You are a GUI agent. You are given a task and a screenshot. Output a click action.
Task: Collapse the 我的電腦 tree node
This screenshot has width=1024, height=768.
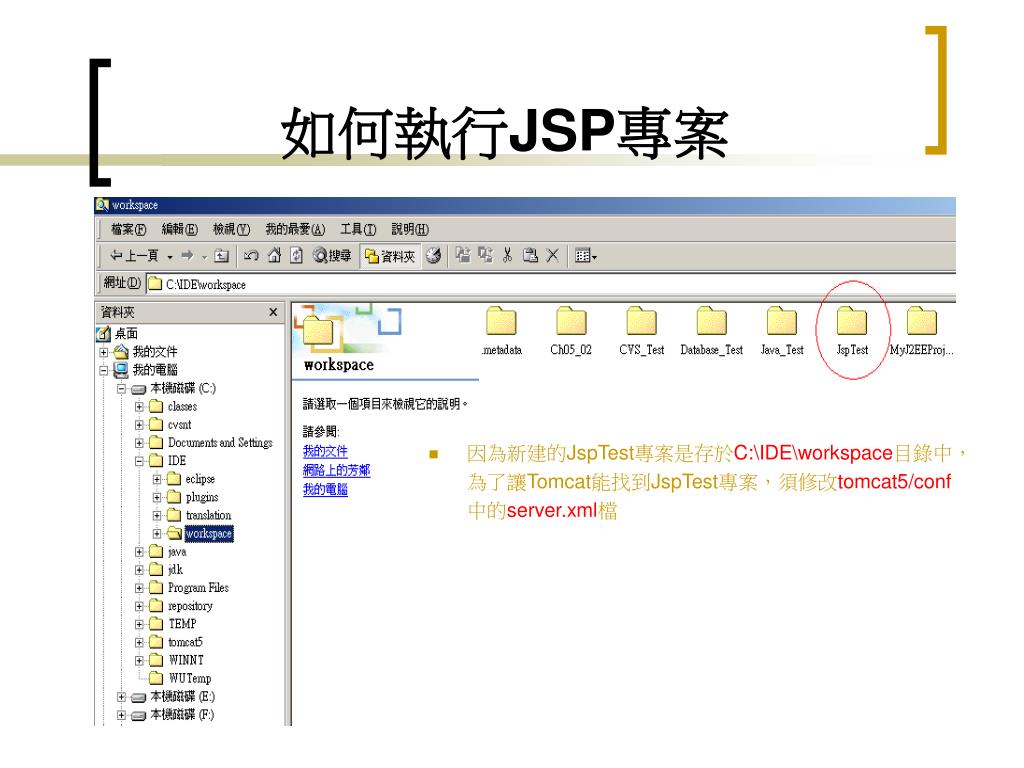[103, 370]
